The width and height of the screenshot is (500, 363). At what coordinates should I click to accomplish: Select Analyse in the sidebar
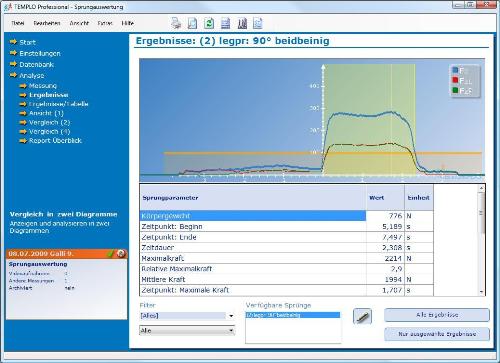(x=32, y=75)
